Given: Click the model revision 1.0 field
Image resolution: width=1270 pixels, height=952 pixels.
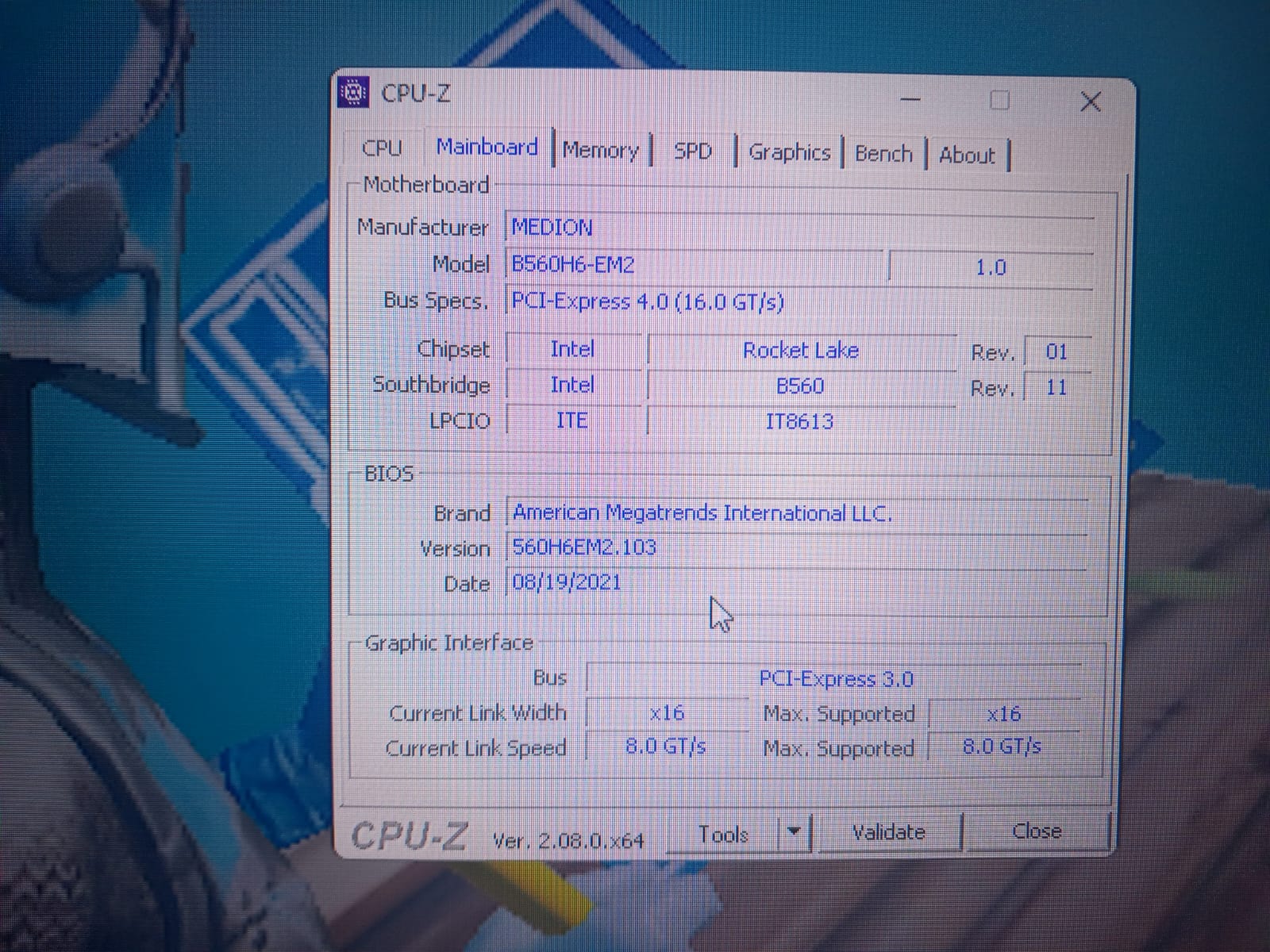Looking at the screenshot, I should coord(991,267).
